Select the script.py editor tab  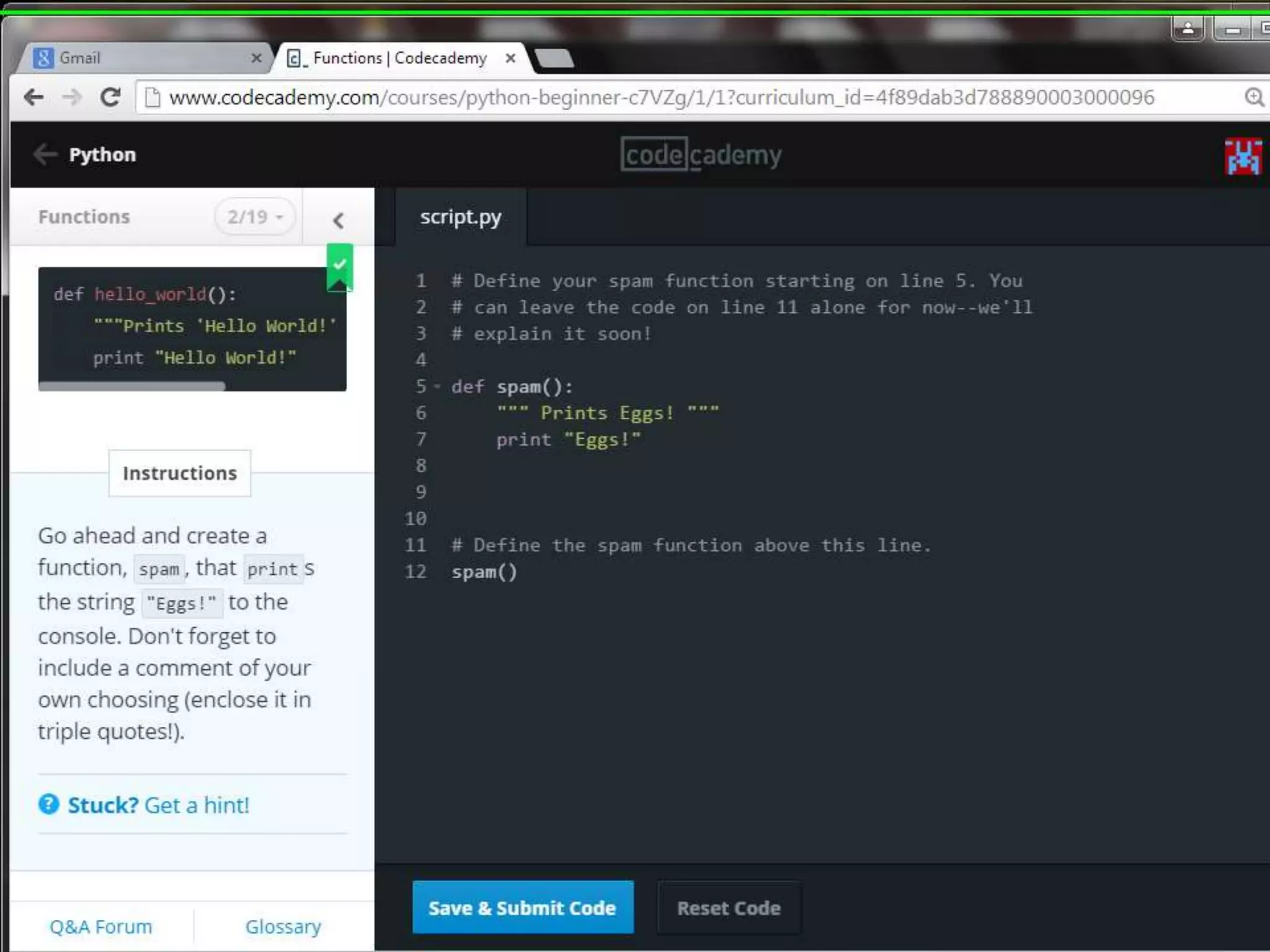tap(461, 217)
